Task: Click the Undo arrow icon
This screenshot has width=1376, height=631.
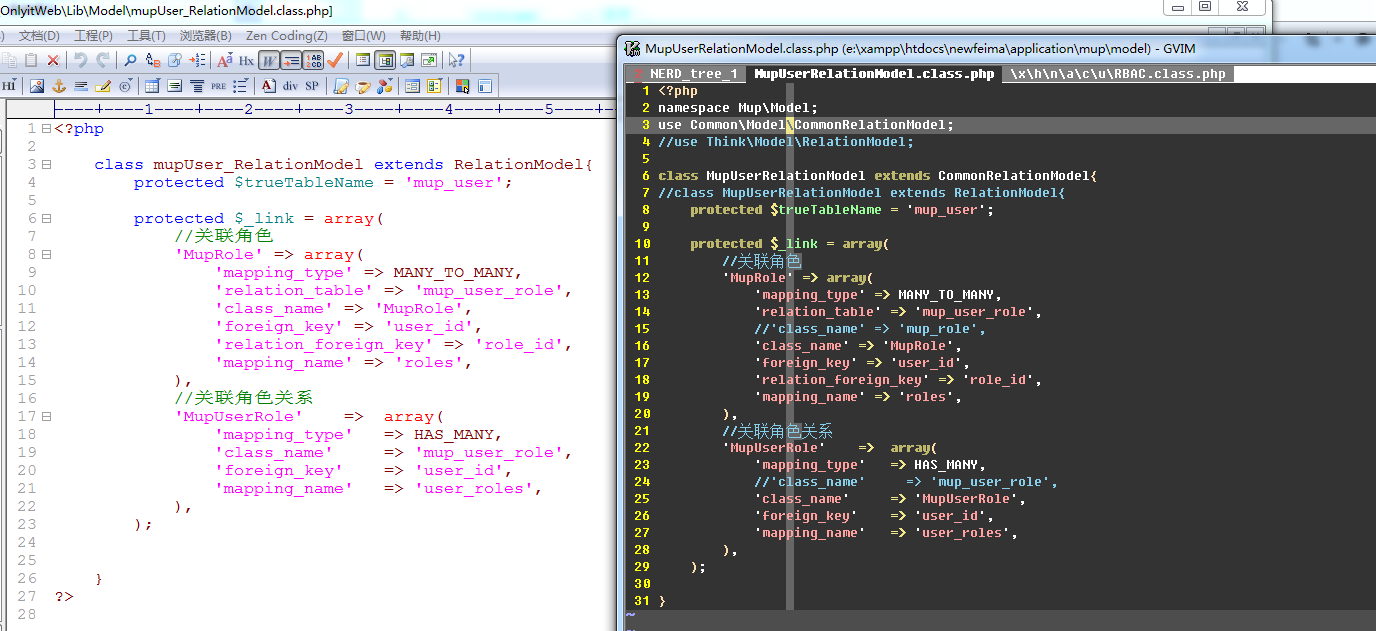Action: (x=81, y=60)
